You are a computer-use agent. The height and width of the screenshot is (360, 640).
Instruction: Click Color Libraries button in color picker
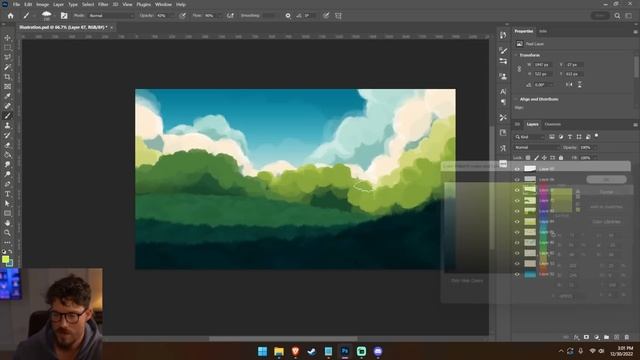[606, 222]
